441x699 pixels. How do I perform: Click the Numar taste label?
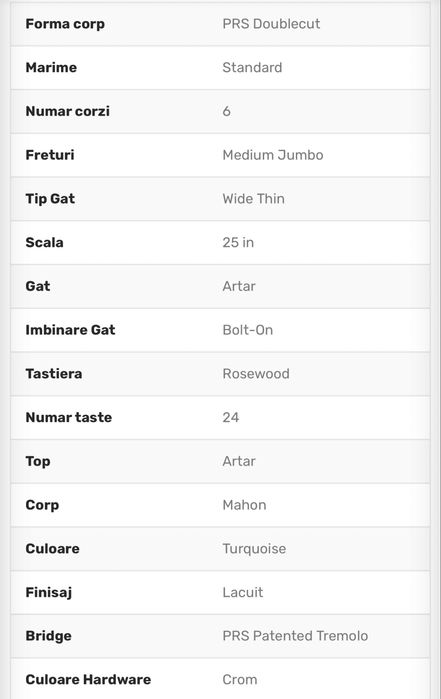tap(69, 417)
